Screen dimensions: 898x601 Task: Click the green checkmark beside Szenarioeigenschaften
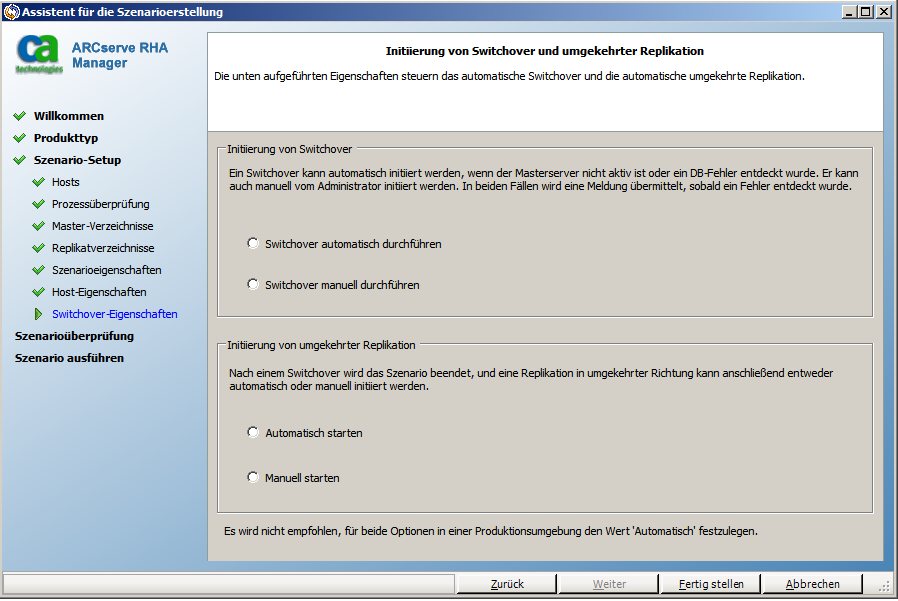(x=38, y=270)
